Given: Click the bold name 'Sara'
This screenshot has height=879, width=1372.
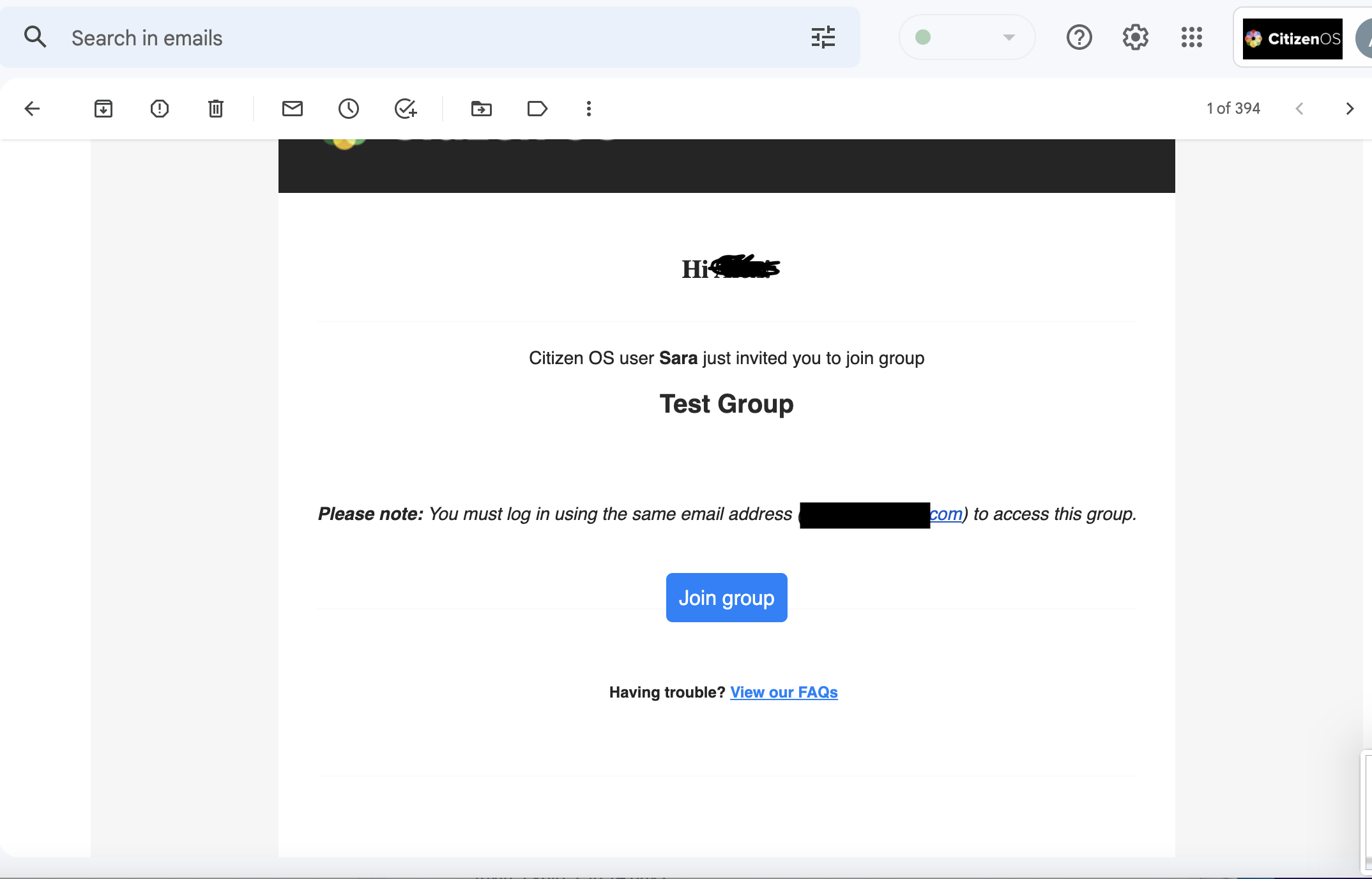Looking at the screenshot, I should tap(678, 358).
